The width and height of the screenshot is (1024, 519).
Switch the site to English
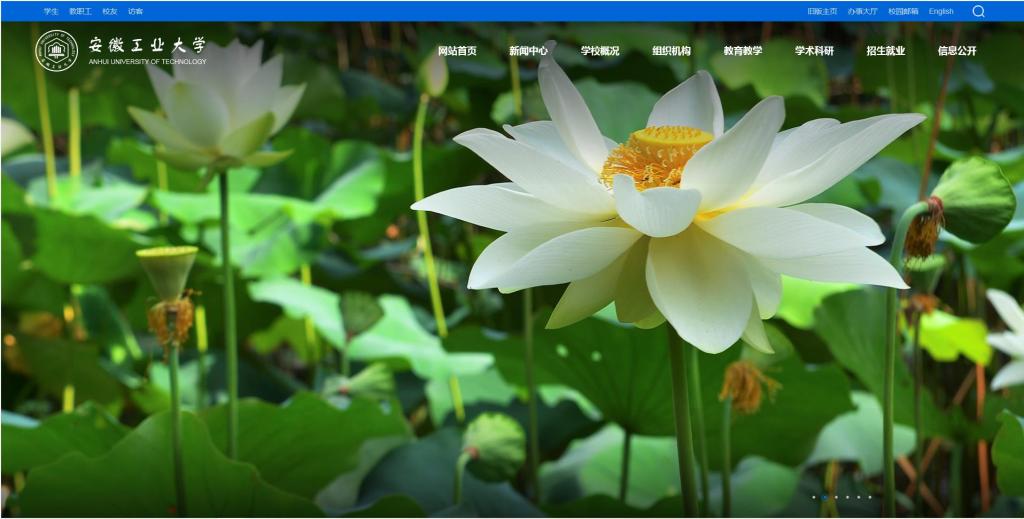[x=941, y=11]
